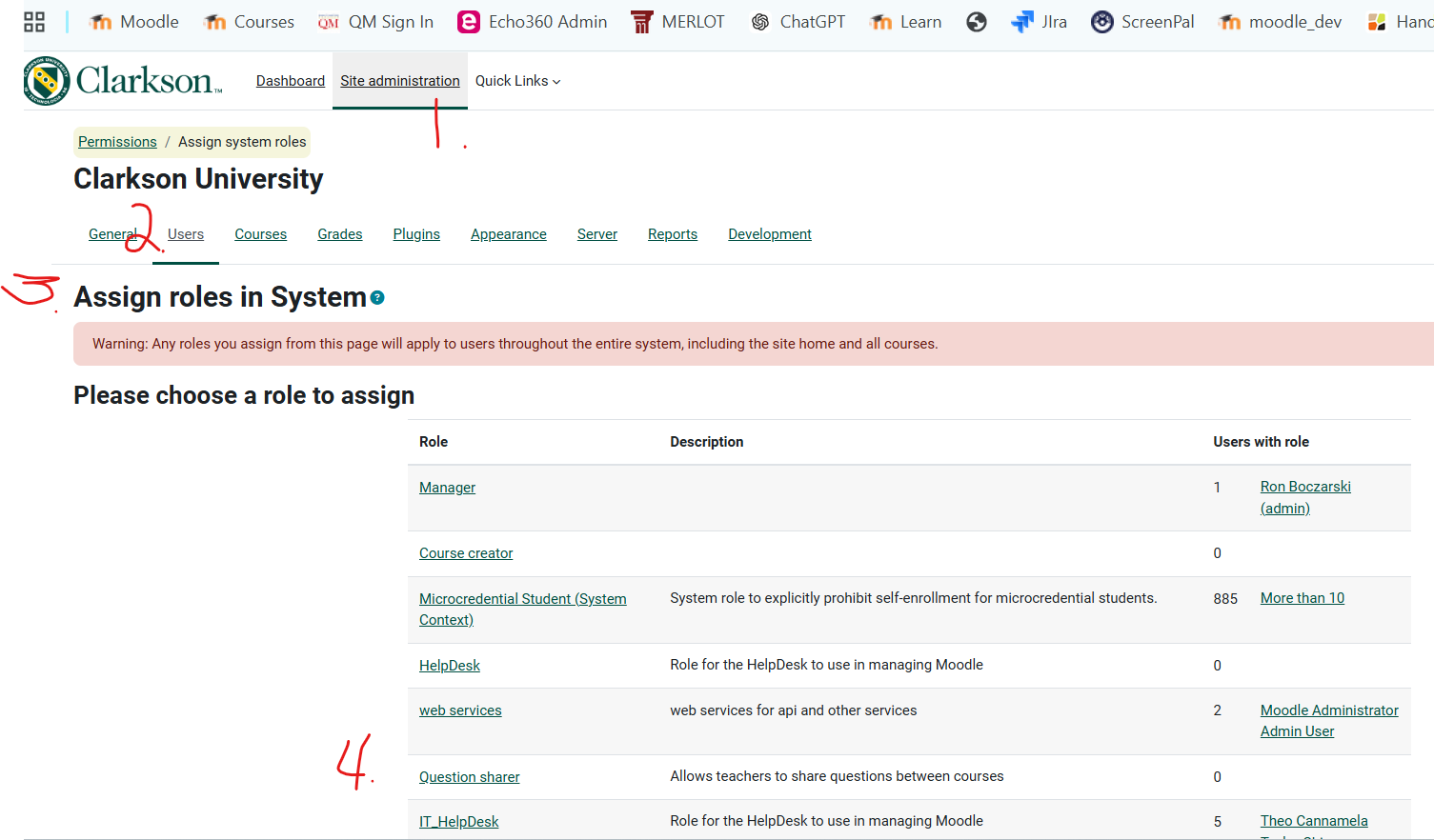The height and width of the screenshot is (840, 1434).
Task: Switch to the Grades tab
Action: point(340,234)
